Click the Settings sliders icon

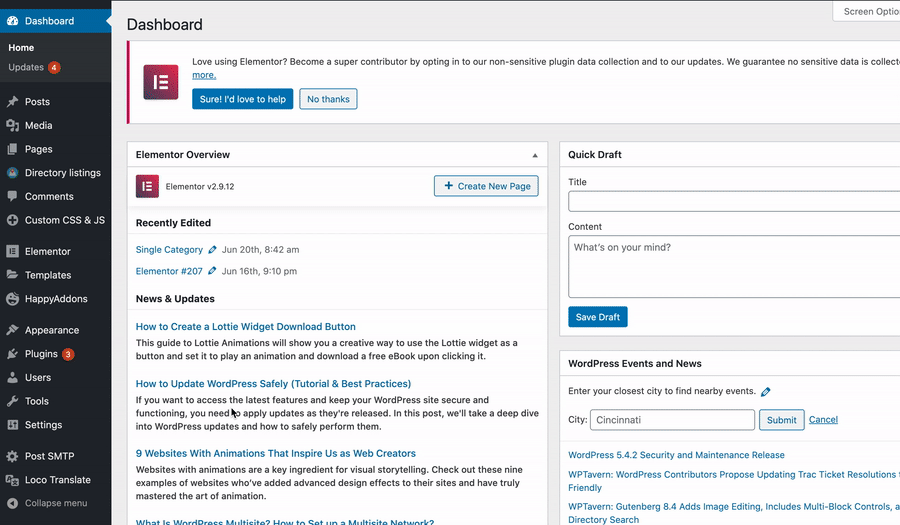(13, 425)
